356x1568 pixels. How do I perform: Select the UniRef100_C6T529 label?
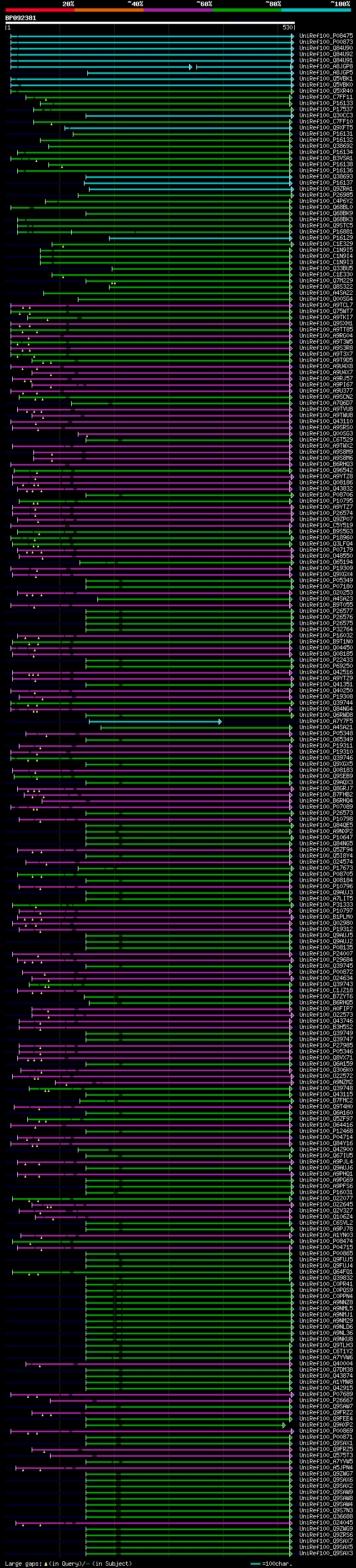click(x=326, y=439)
